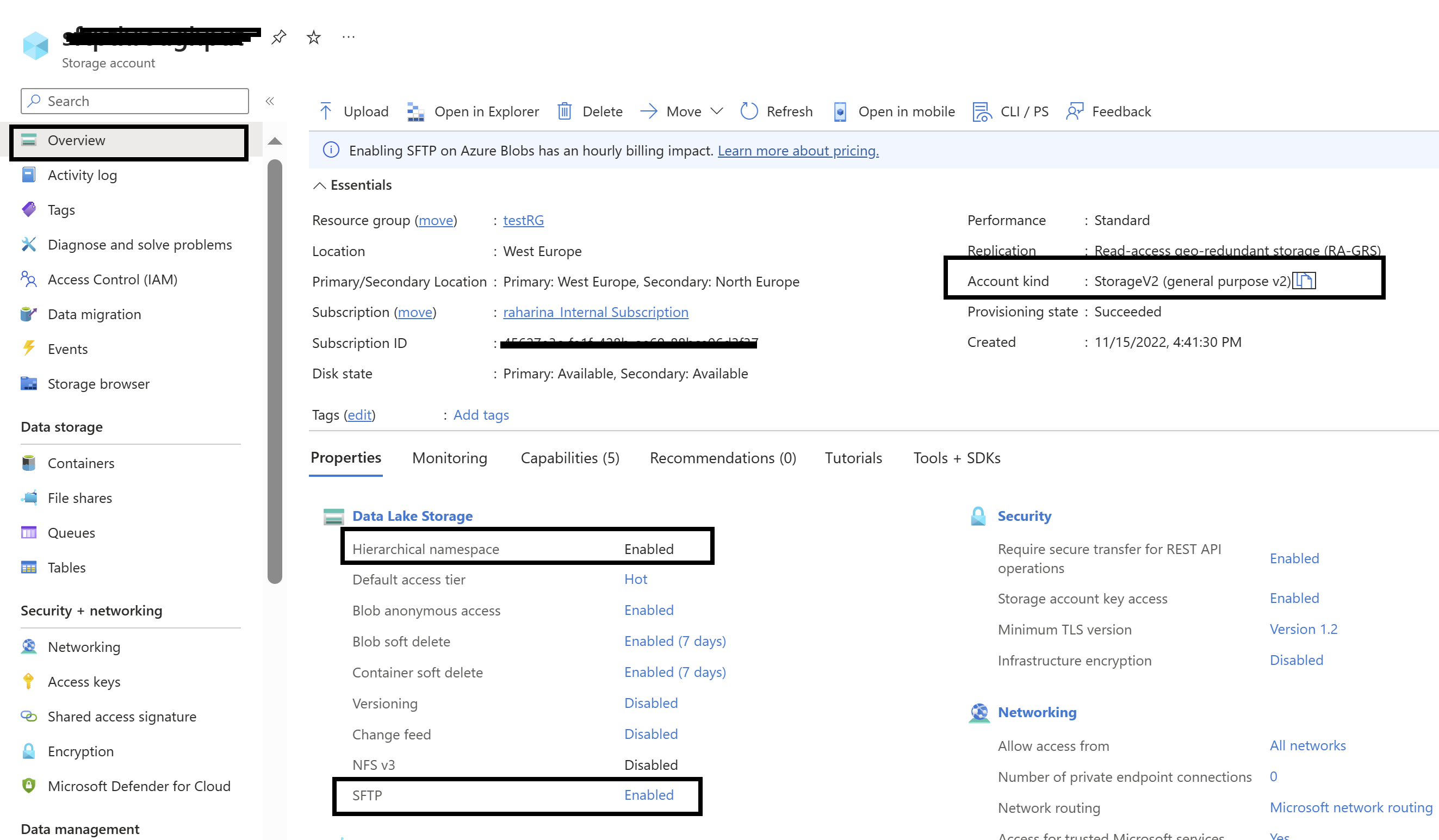Click move link next to Subscription
Viewport: 1439px width, 840px height.
pos(415,313)
